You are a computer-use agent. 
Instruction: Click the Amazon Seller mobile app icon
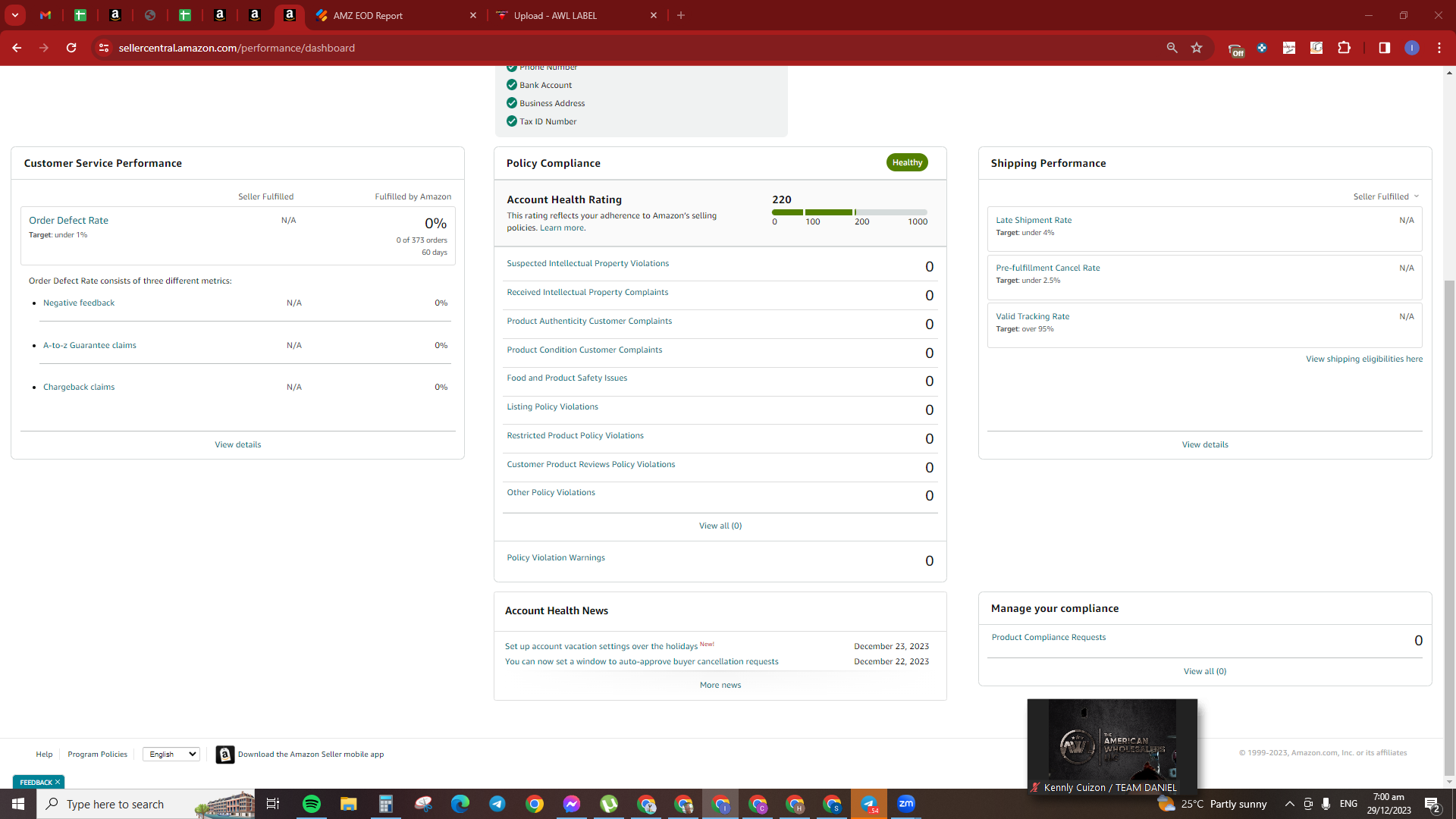pos(224,755)
